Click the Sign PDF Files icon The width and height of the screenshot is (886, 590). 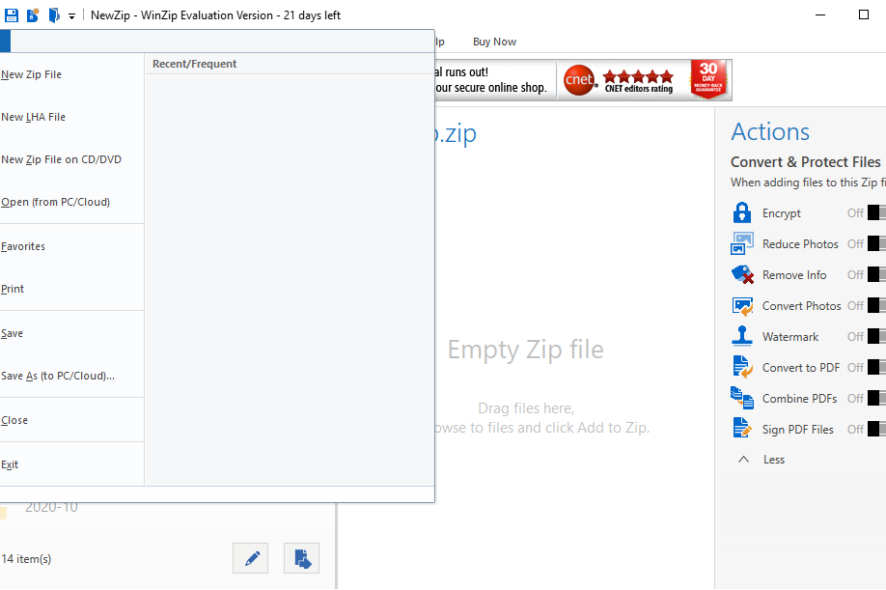[742, 429]
